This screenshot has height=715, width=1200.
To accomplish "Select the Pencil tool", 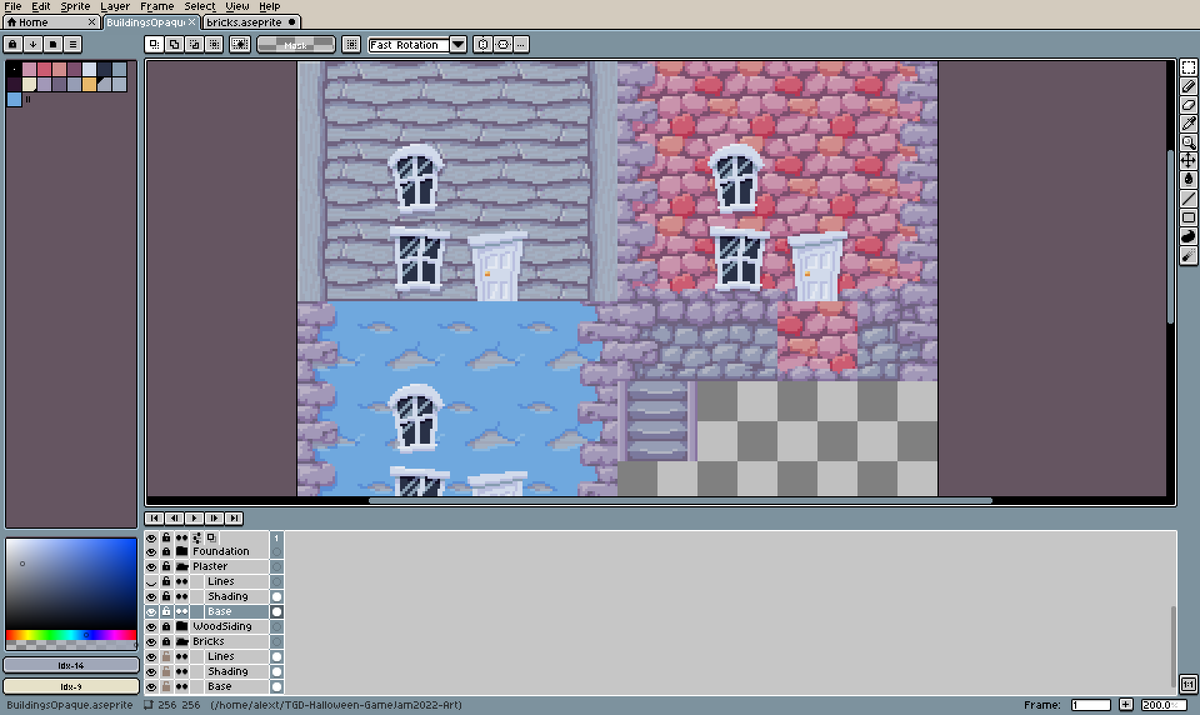I will tap(1189, 85).
